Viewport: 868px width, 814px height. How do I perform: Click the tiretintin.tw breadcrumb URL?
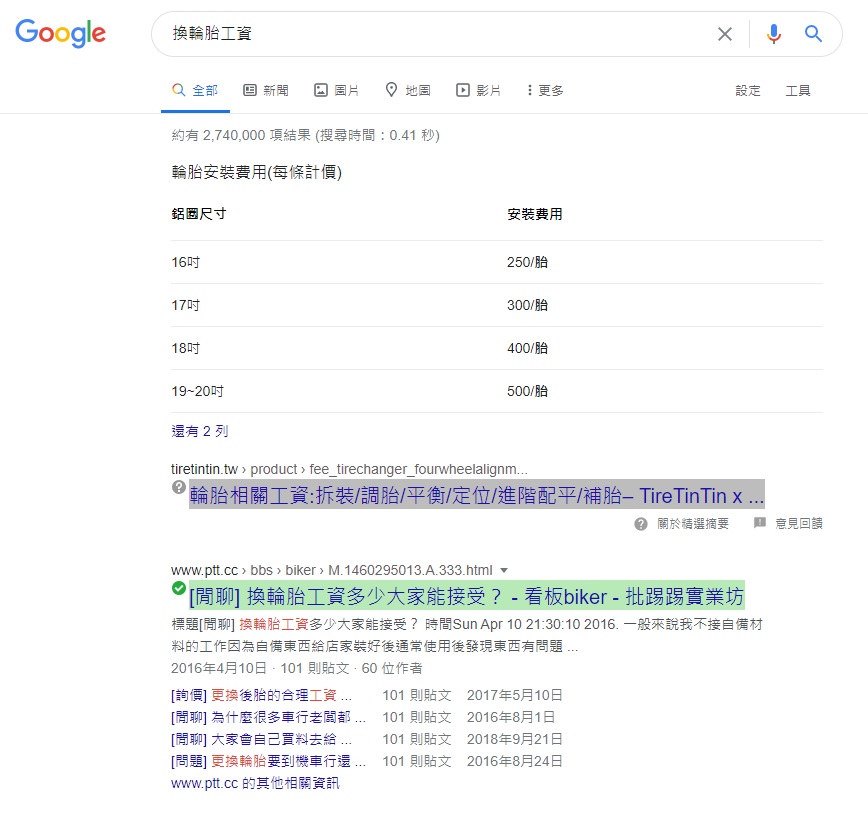349,469
